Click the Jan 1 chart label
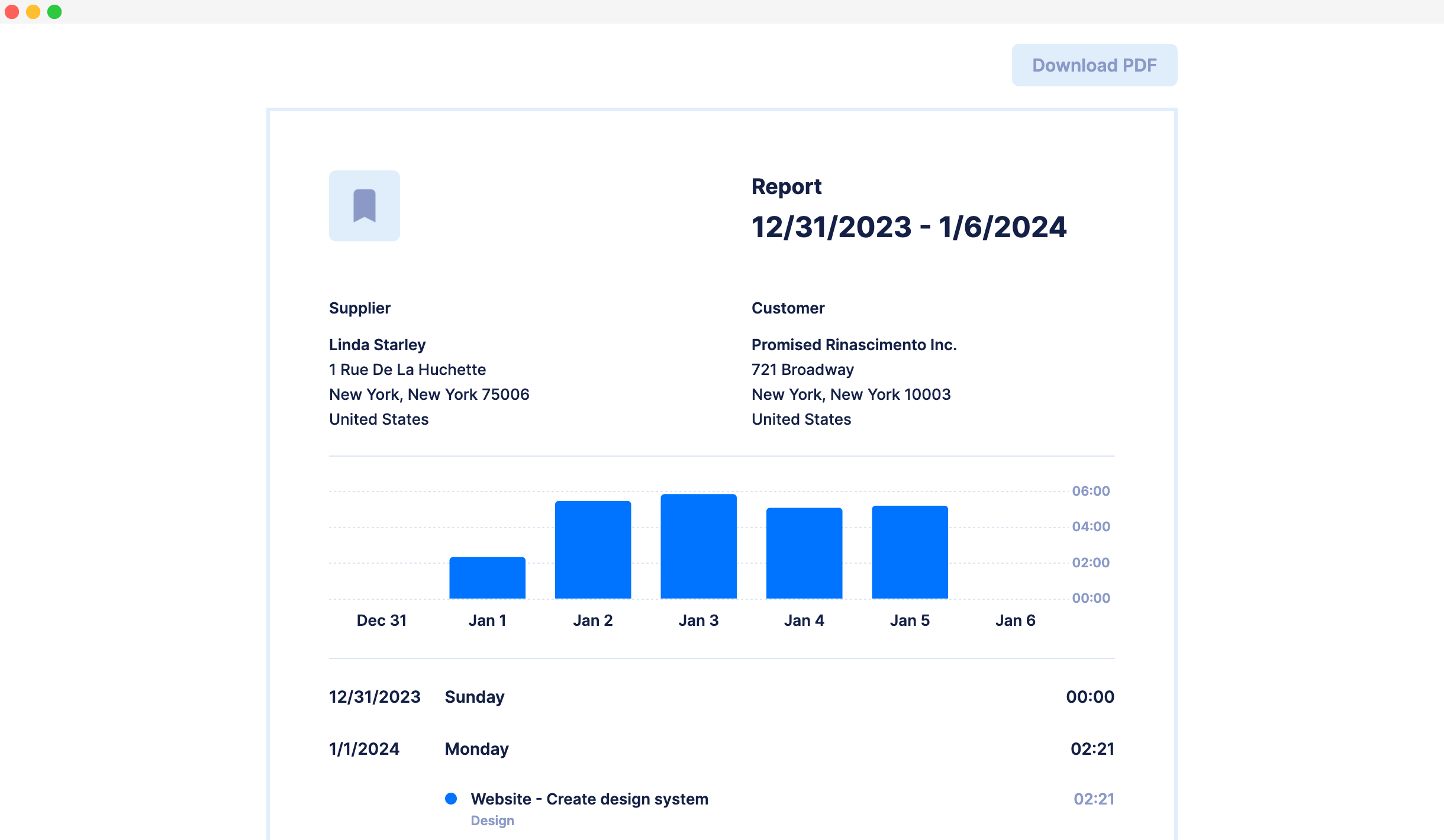Image resolution: width=1444 pixels, height=840 pixels. (487, 621)
